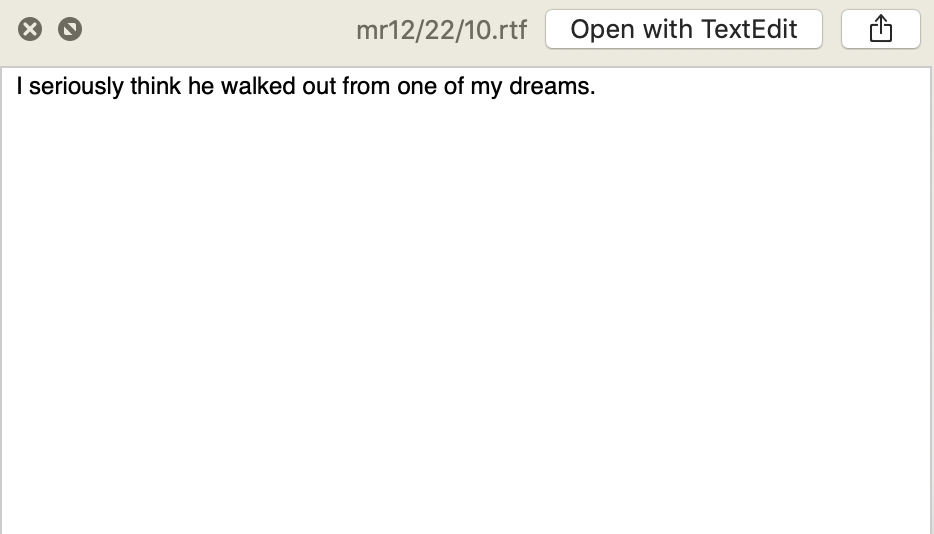Click the word 'from' in the text
The image size is (934, 534).
(366, 86)
